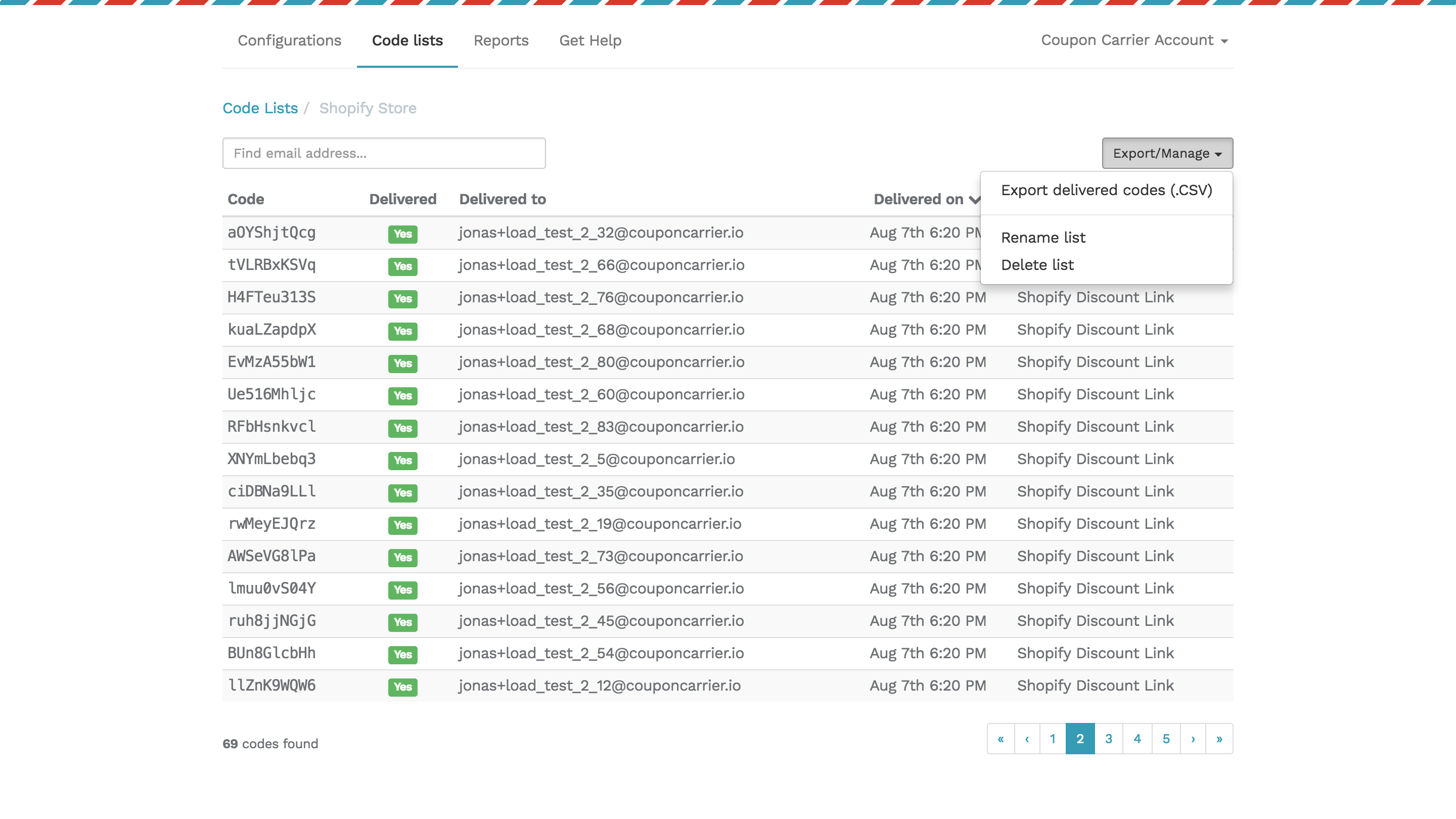Viewport: 1456px width, 819px height.
Task: Click the previous page arrow (‹)
Action: click(x=1027, y=739)
